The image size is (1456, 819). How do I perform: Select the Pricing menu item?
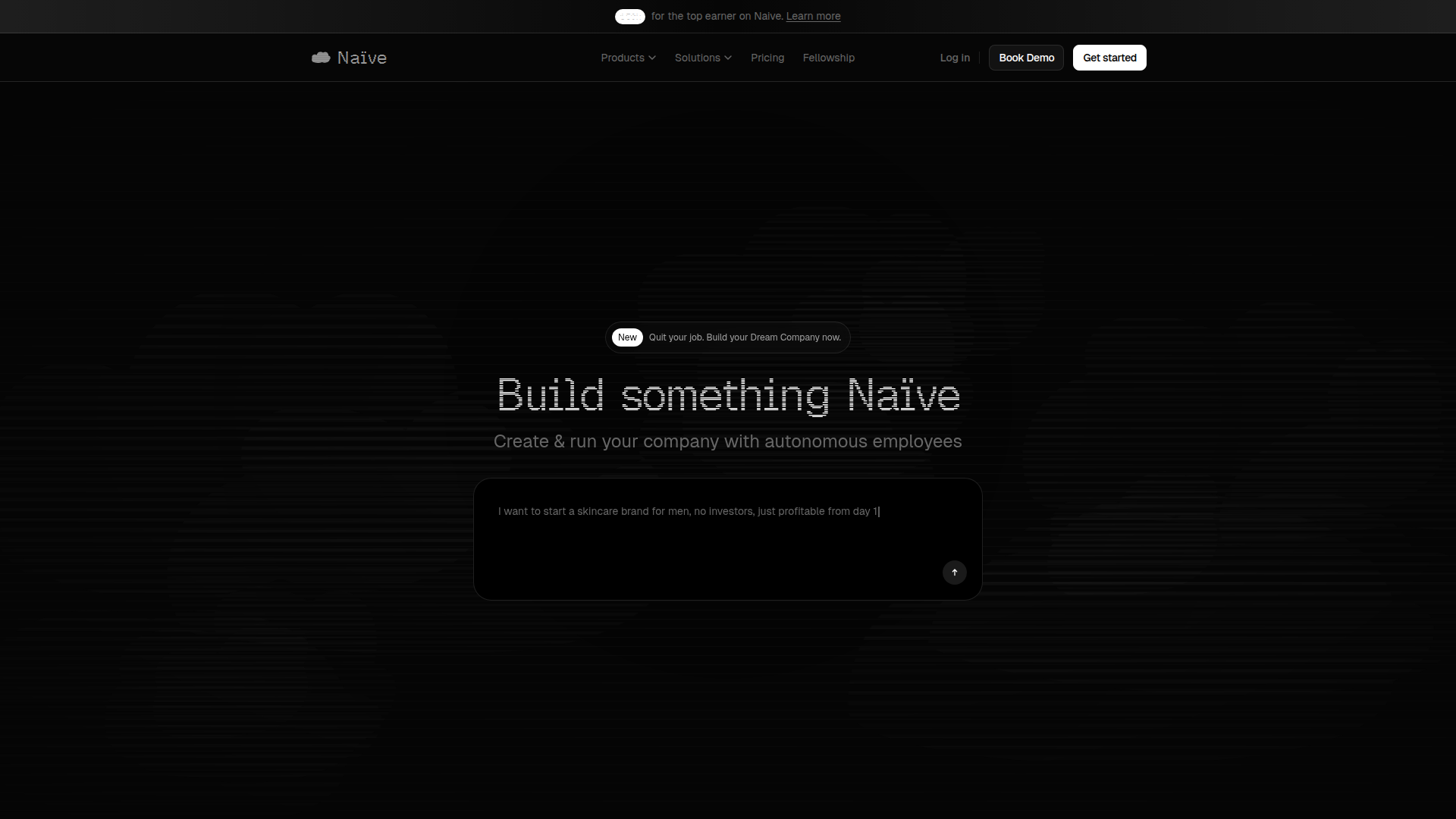[x=767, y=57]
